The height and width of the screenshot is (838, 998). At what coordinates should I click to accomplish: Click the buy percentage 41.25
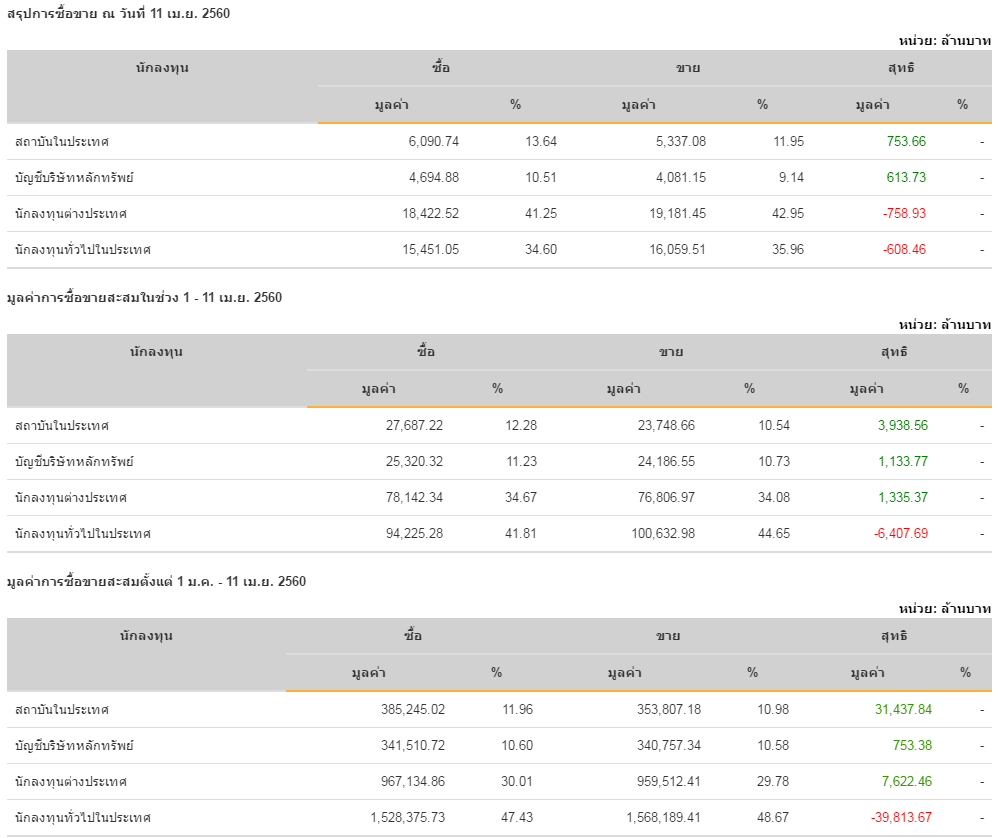pos(541,213)
